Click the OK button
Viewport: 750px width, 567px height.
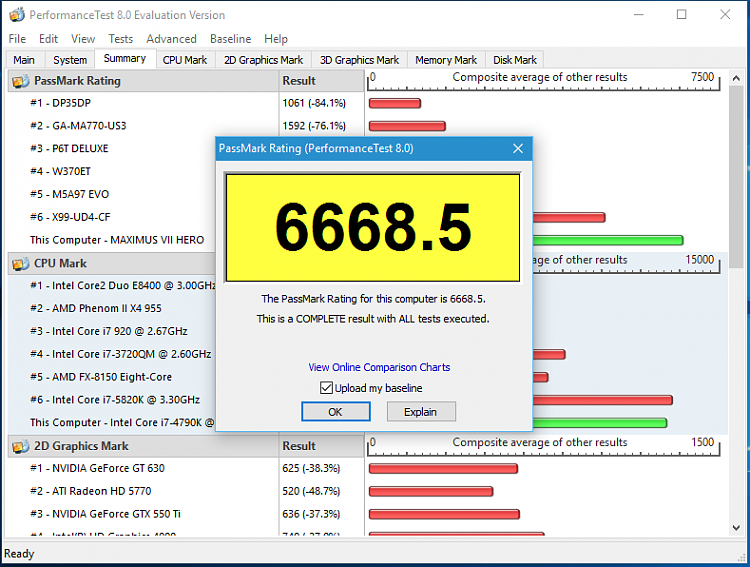pyautogui.click(x=336, y=411)
